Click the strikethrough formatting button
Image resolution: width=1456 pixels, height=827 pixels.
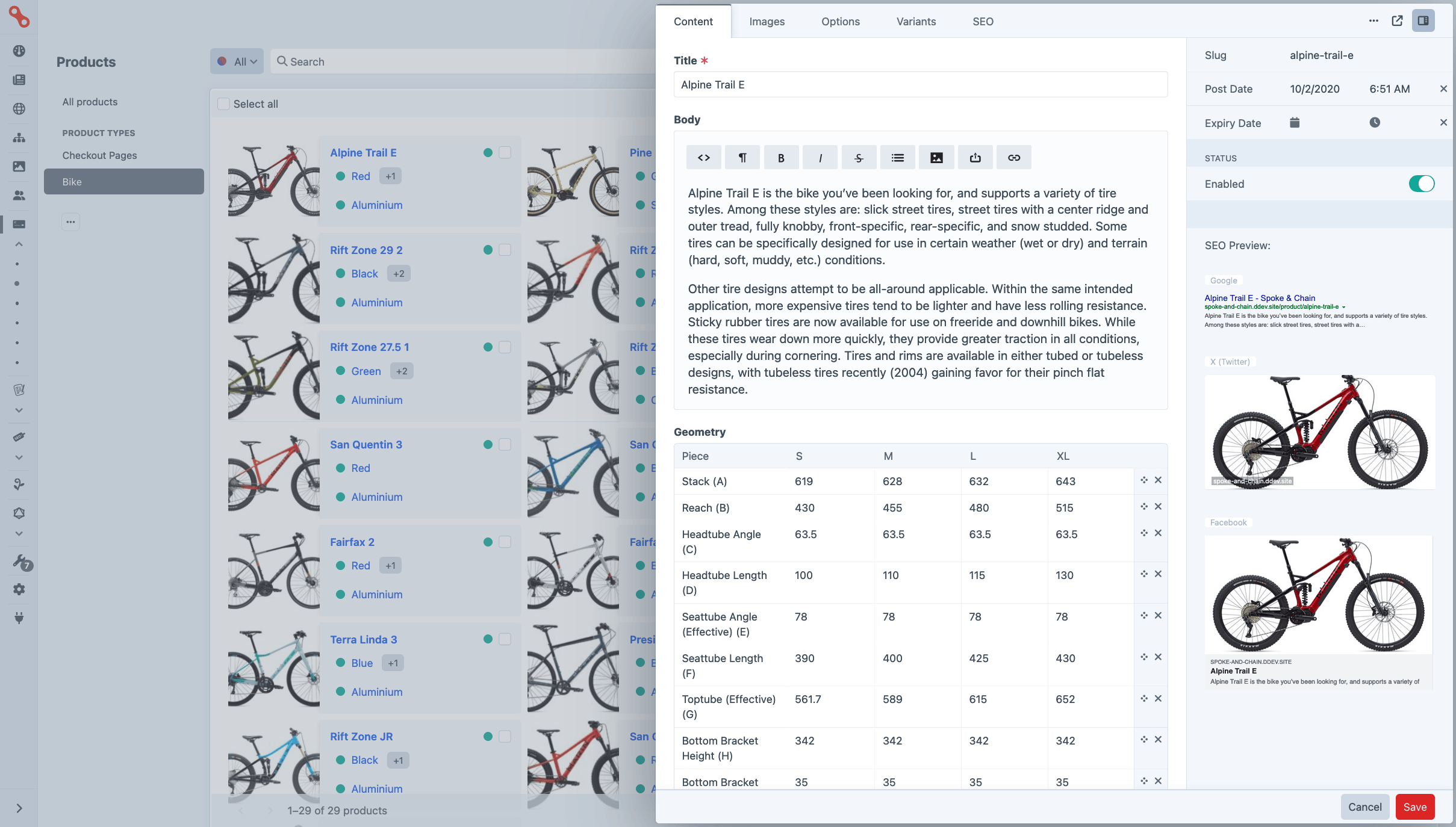coord(859,158)
